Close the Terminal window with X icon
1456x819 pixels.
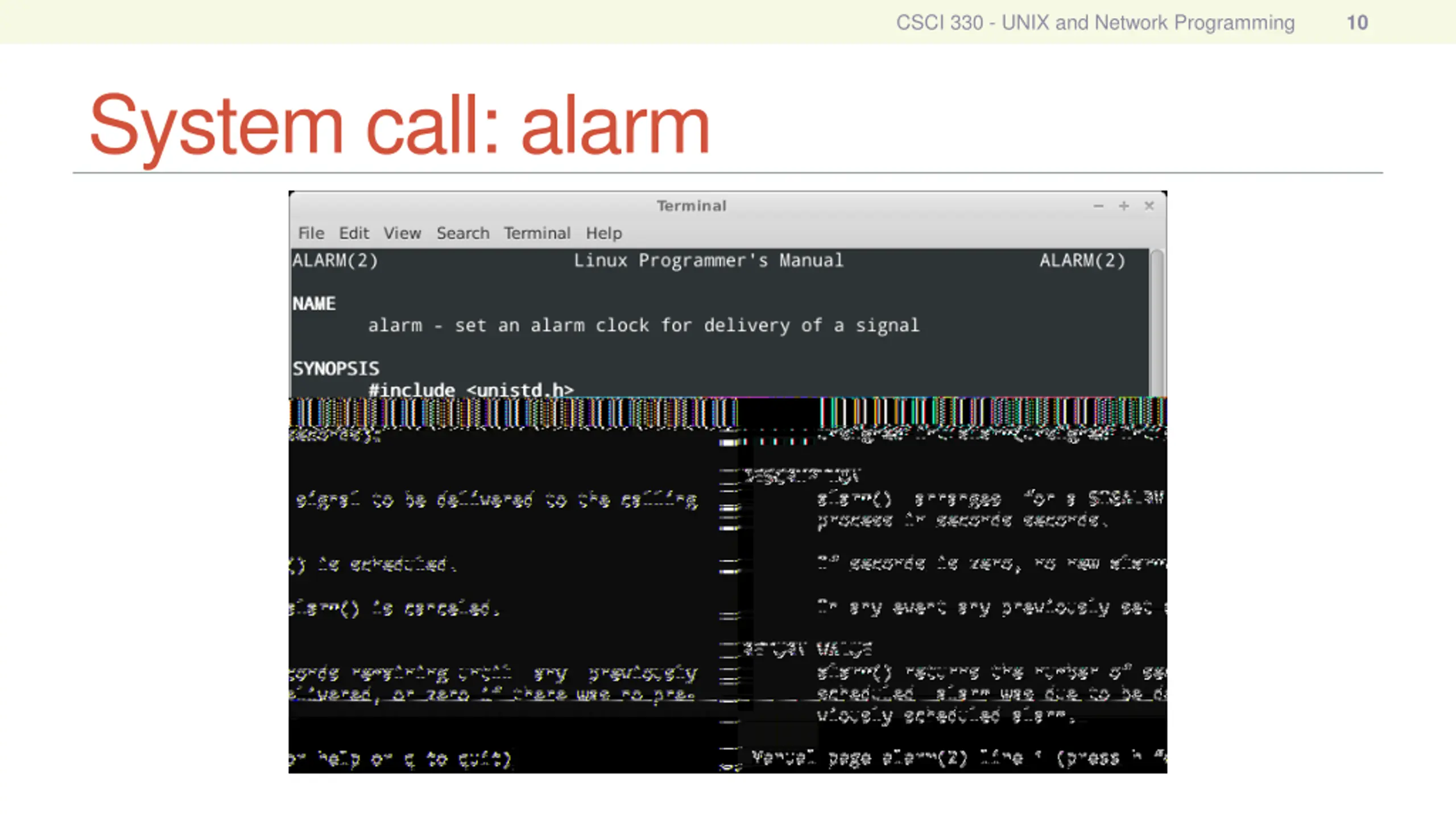tap(1149, 206)
